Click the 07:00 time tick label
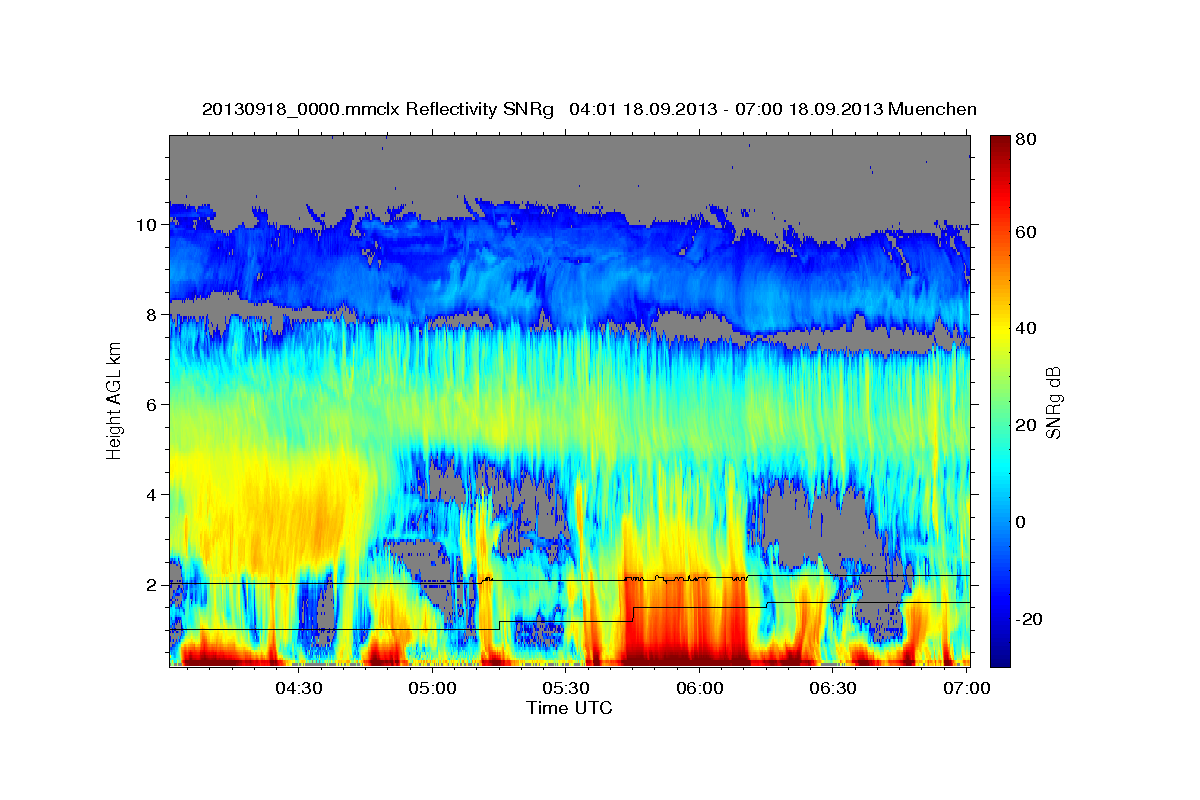 967,688
